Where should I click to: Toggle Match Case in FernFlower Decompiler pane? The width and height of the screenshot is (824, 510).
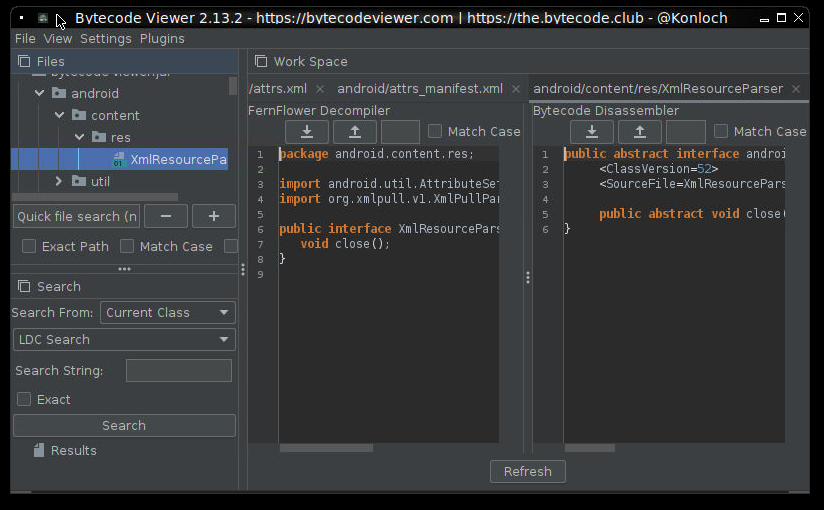coord(435,131)
